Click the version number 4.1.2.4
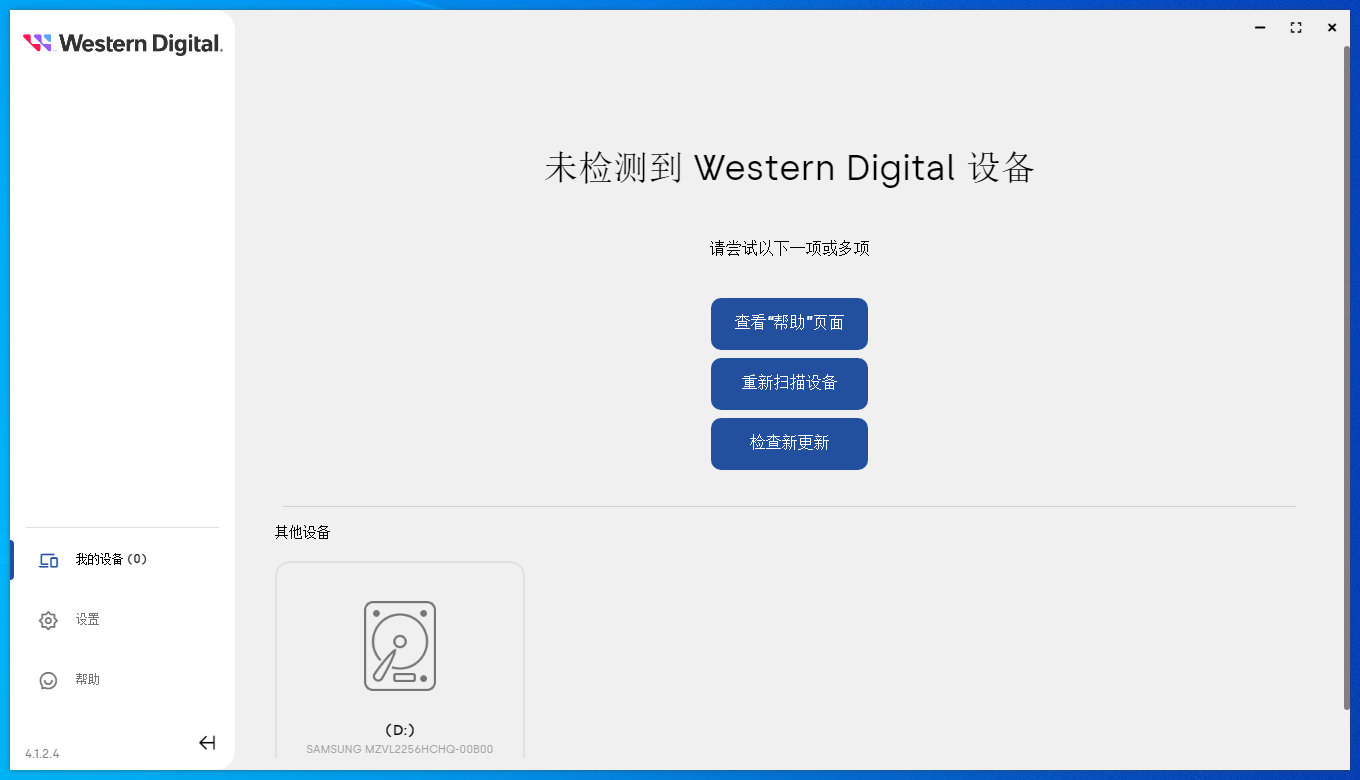 click(x=42, y=753)
